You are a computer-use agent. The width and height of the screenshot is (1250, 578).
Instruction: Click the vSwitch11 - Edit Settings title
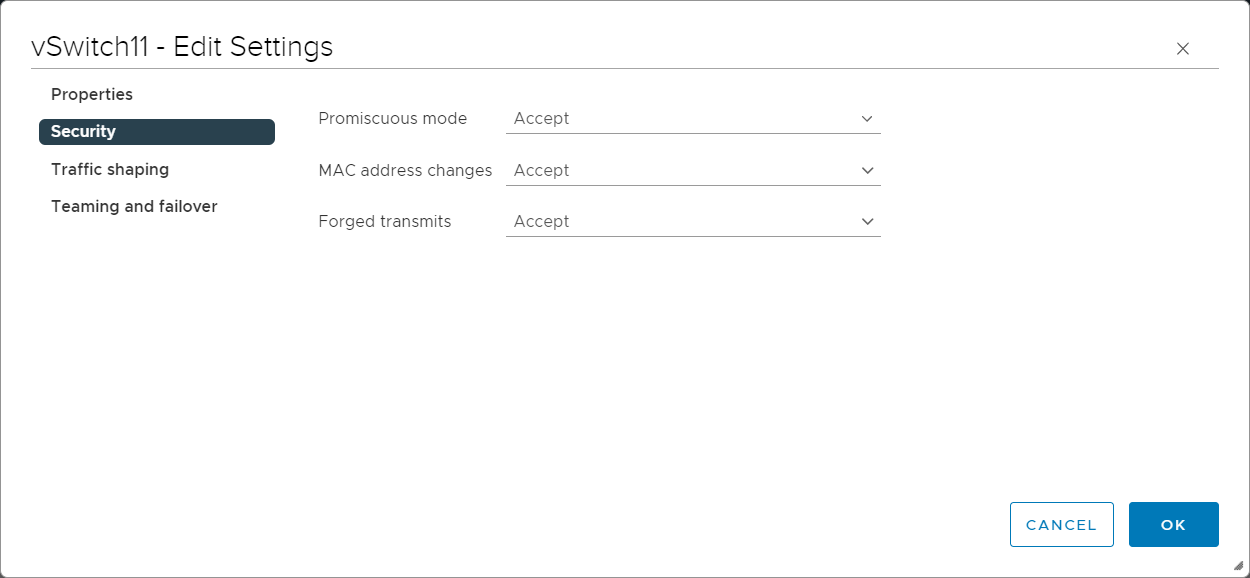pyautogui.click(x=182, y=47)
